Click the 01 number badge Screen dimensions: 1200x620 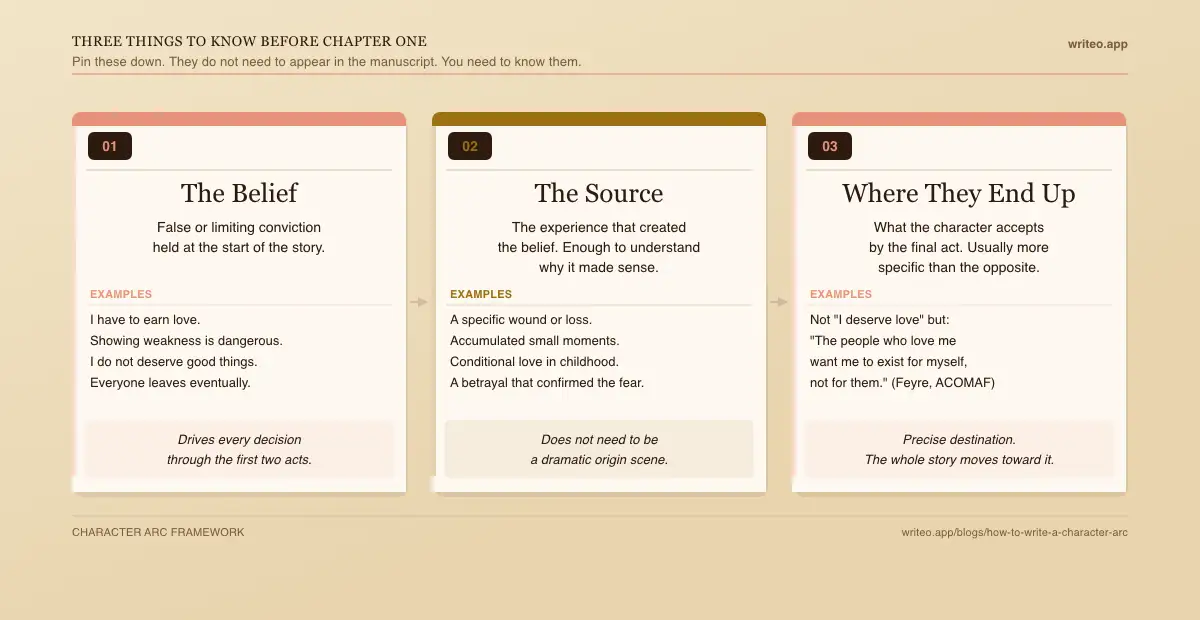[110, 146]
